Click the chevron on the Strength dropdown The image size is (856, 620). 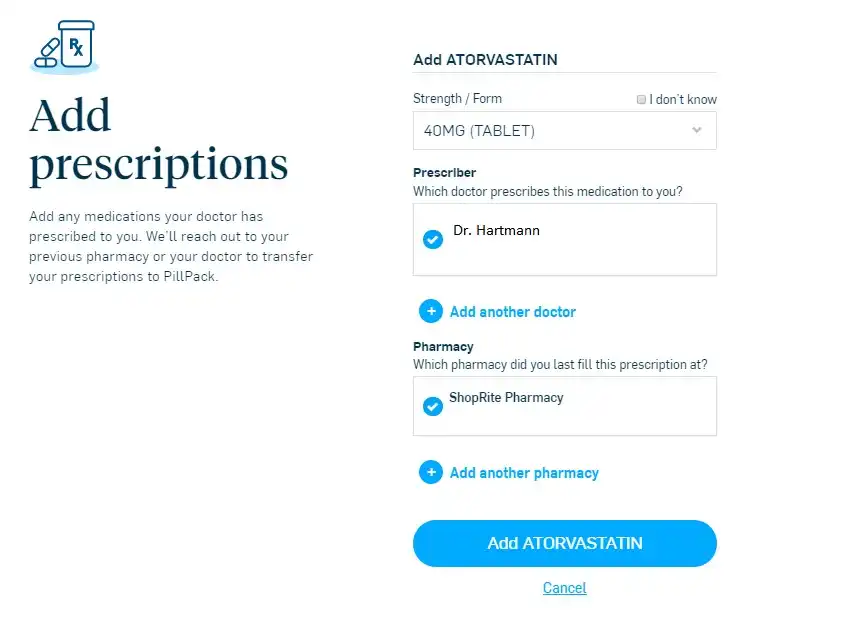click(x=697, y=130)
